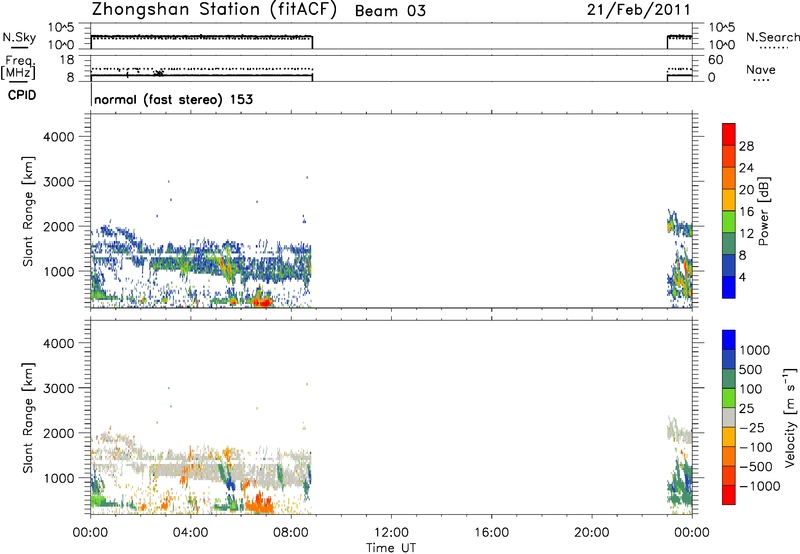The height and width of the screenshot is (554, 800).
Task: Click the '4000' tick on power panel axis
Action: [59, 137]
